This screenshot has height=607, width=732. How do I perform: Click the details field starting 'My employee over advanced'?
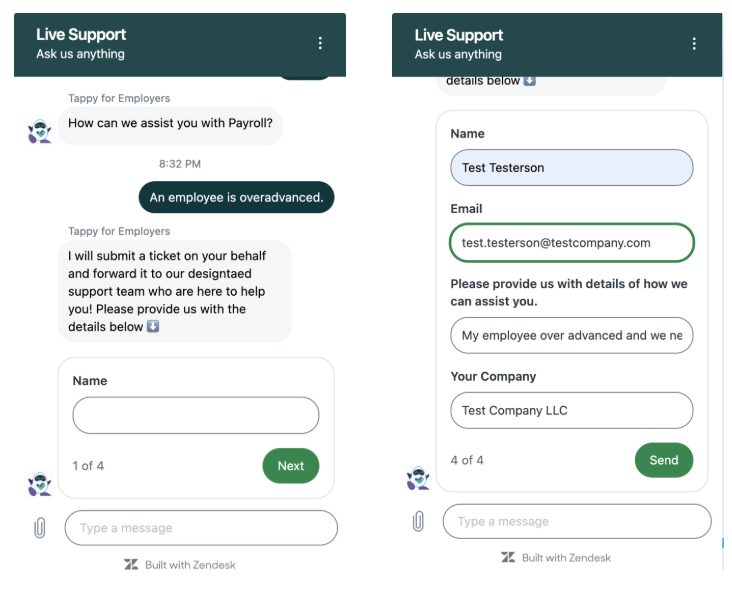pyautogui.click(x=571, y=336)
